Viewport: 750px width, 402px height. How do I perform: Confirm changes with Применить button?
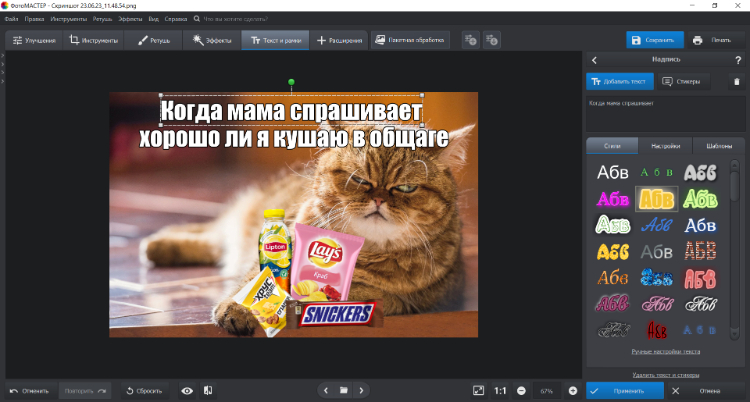pyautogui.click(x=625, y=391)
